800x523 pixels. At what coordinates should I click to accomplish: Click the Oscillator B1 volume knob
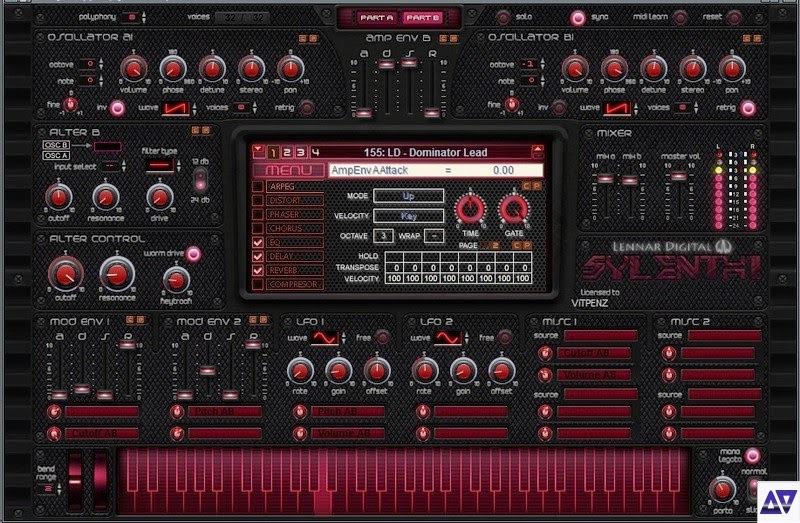click(x=575, y=69)
